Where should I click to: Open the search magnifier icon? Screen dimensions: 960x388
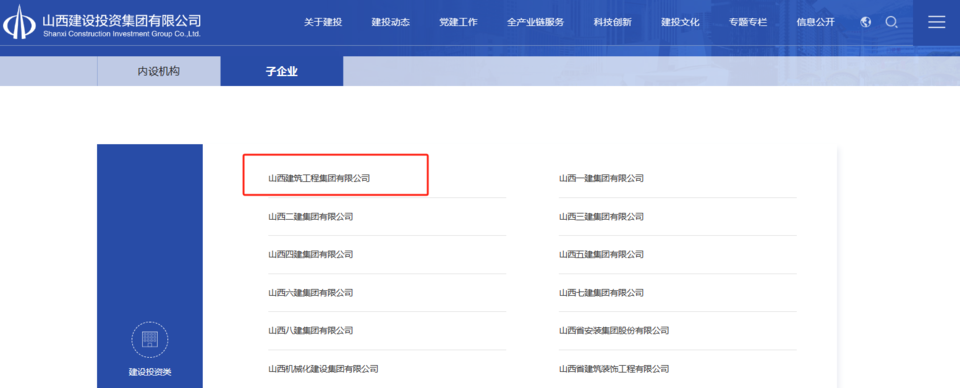[x=891, y=22]
